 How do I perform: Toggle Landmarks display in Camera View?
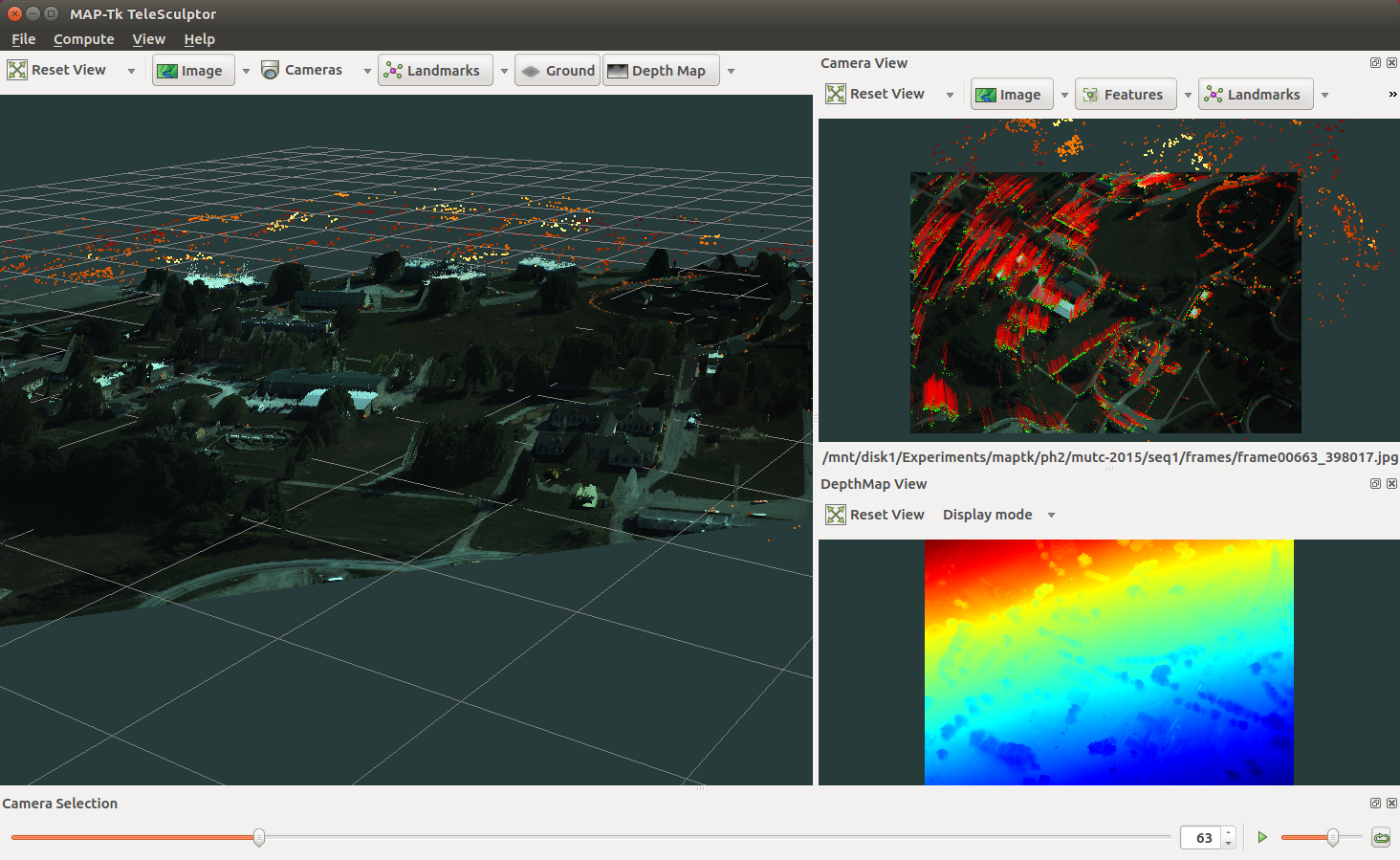click(1256, 95)
